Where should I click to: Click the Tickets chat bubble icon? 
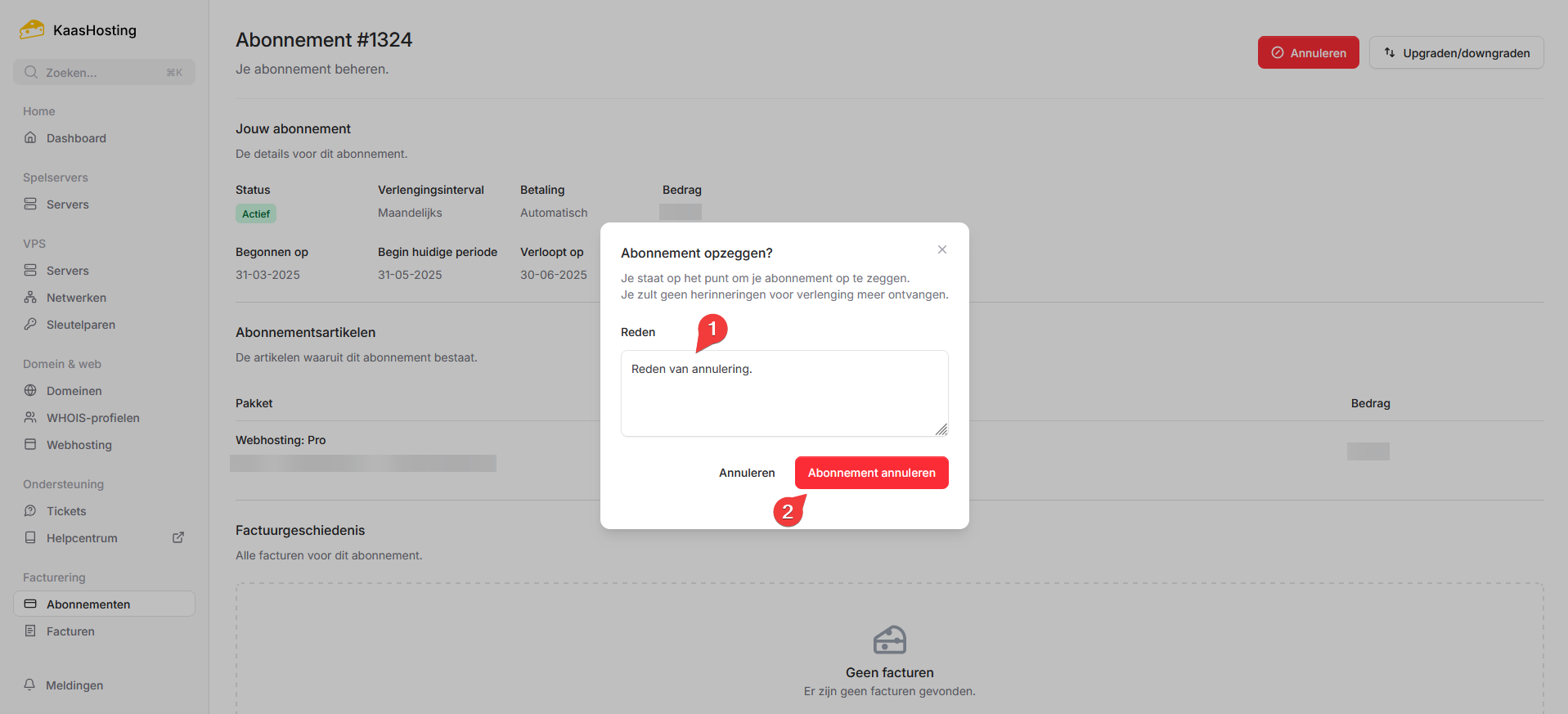30,511
